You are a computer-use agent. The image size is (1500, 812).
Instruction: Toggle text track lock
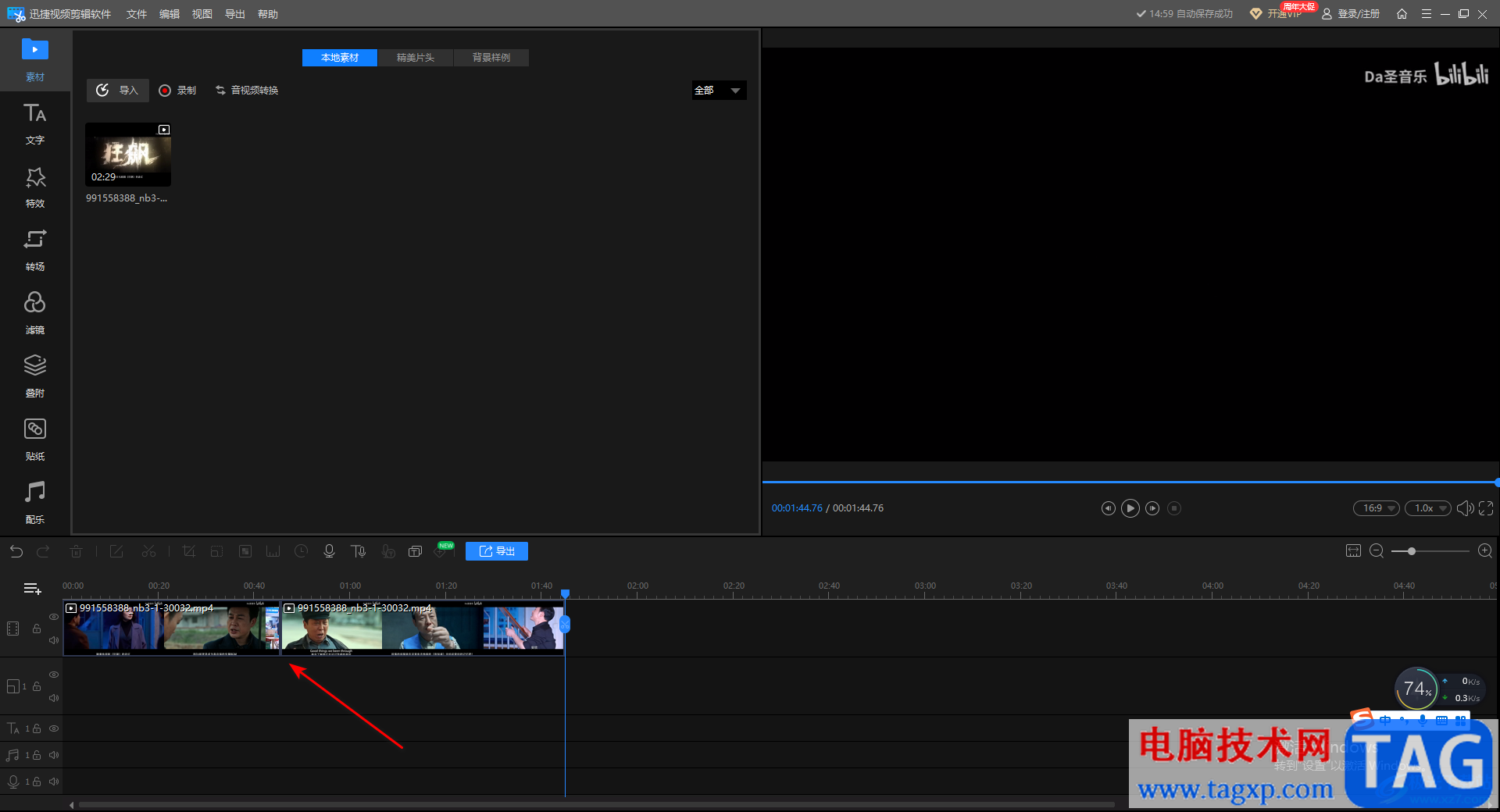tap(37, 728)
